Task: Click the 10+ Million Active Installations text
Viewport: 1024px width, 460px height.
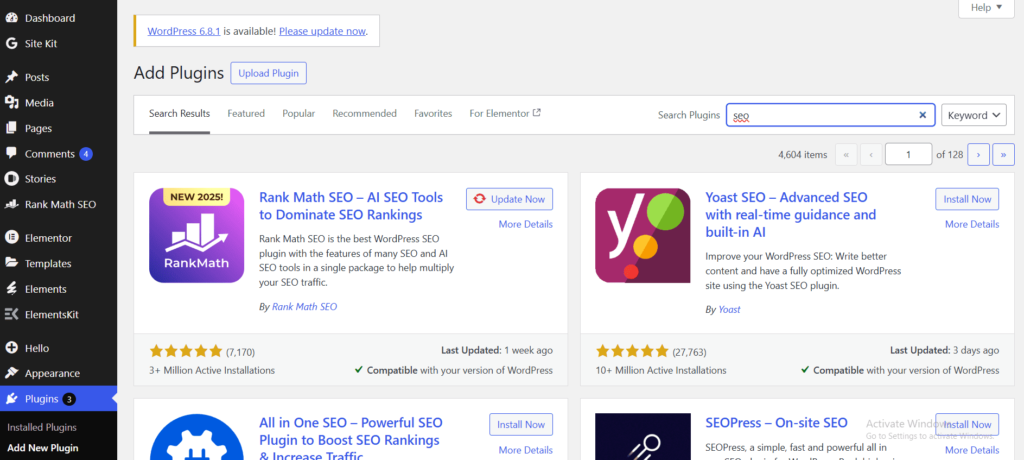Action: [x=661, y=370]
